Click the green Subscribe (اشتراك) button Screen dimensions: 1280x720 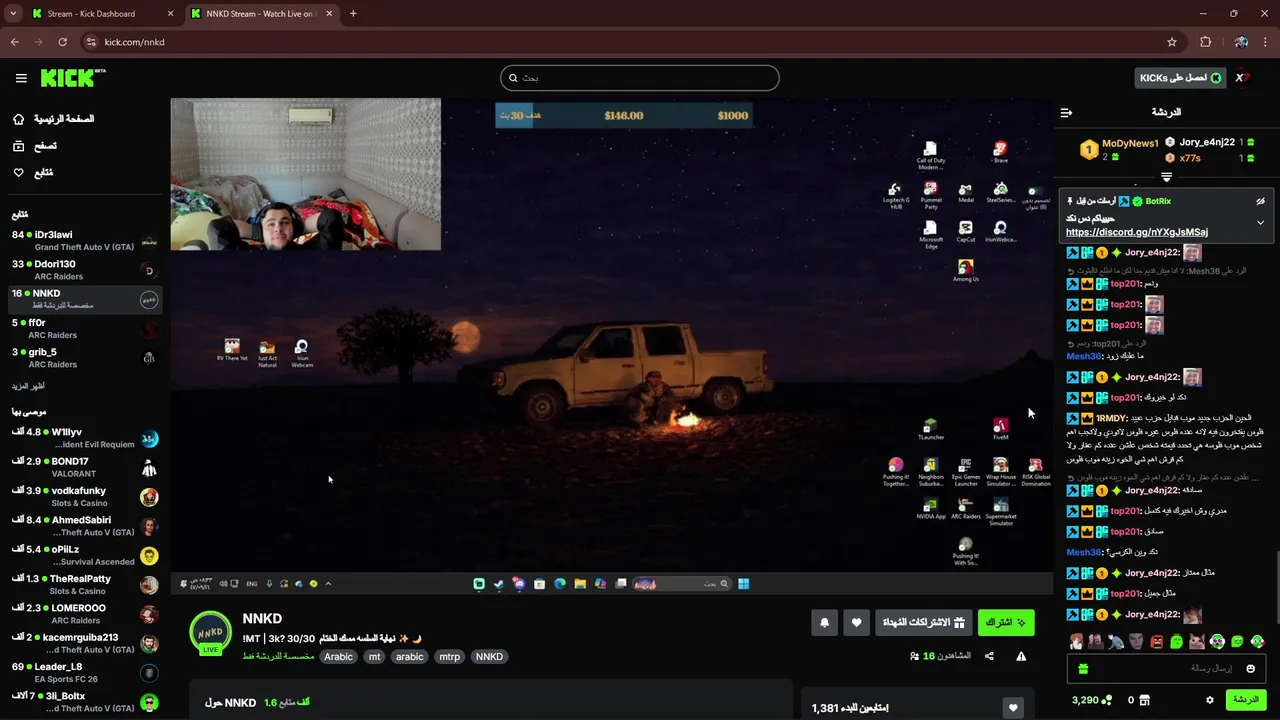click(1006, 622)
